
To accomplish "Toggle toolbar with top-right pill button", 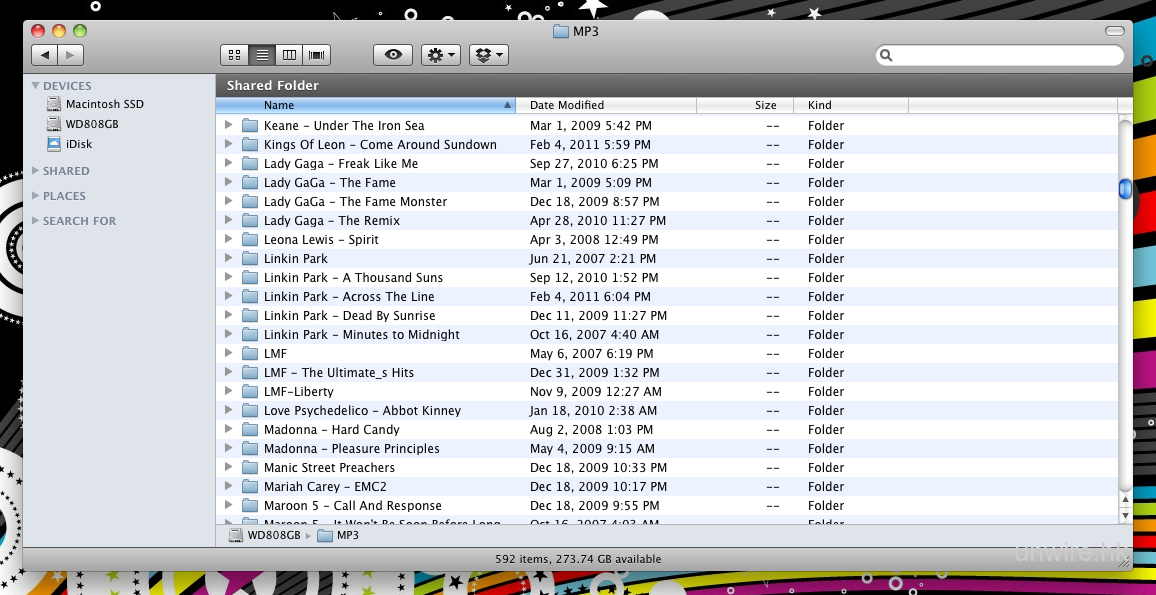I will 1114,31.
